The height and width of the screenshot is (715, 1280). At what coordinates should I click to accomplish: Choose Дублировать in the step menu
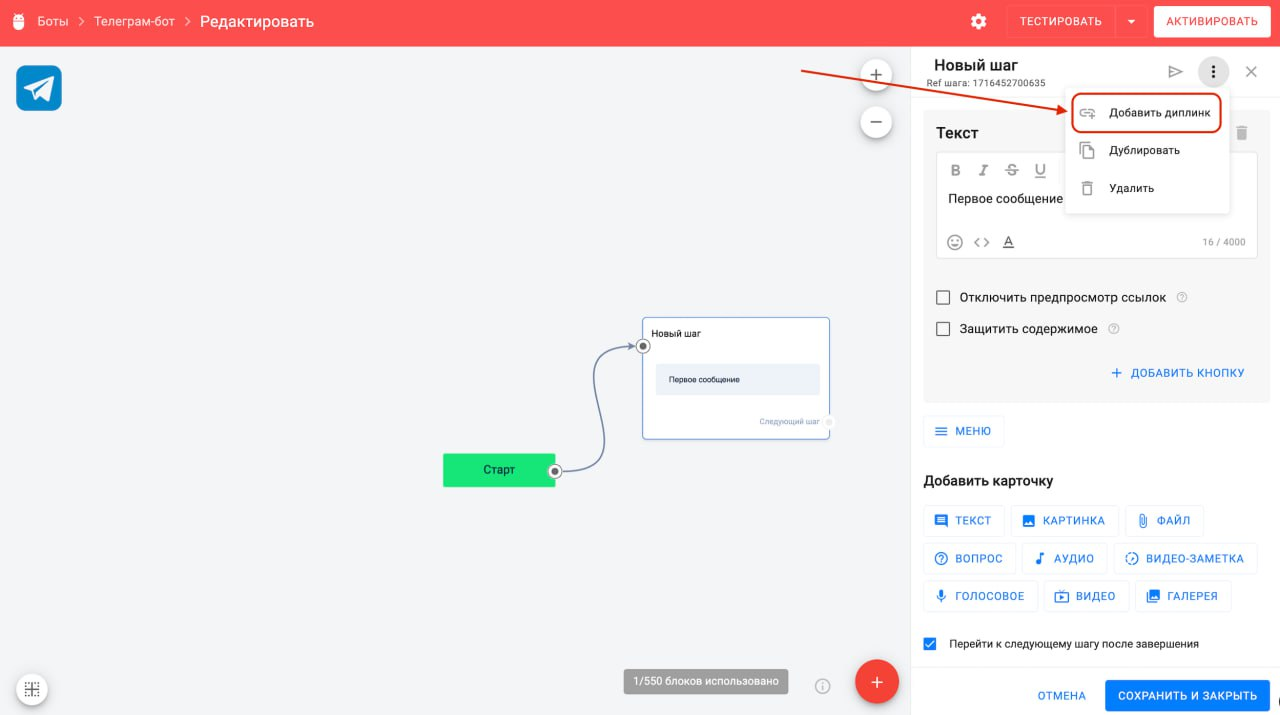tap(1144, 151)
